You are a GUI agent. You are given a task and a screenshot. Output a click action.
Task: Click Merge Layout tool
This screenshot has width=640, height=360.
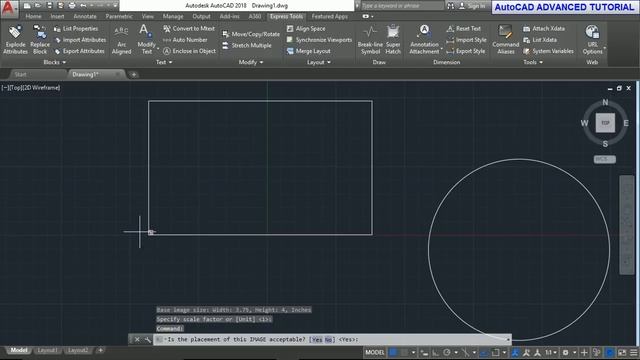[309, 51]
